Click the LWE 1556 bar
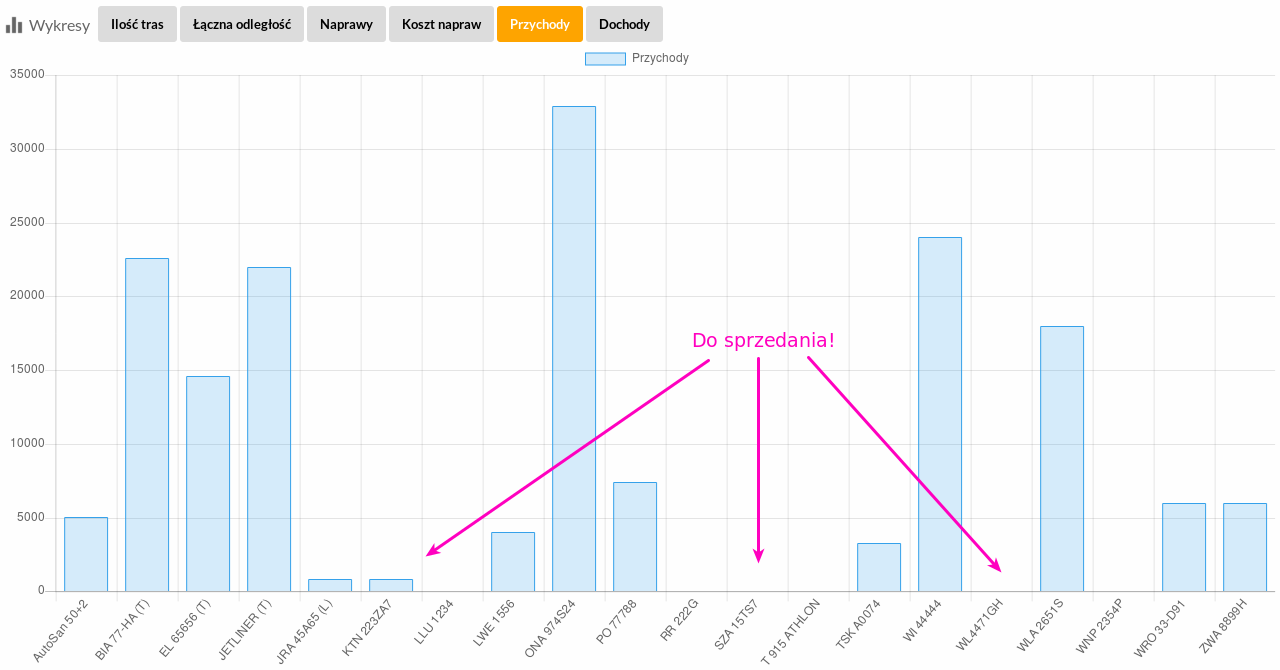This screenshot has height=670, width=1280. coord(513,562)
